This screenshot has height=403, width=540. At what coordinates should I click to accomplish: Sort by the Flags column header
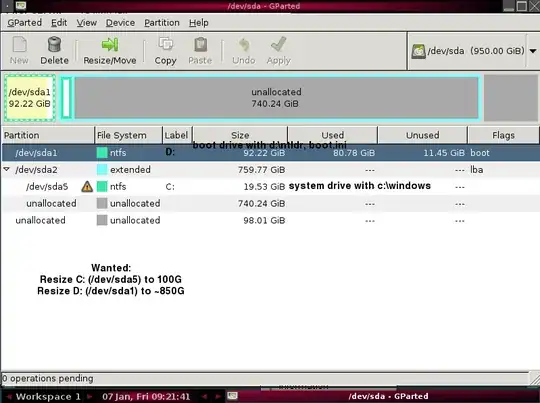(503, 135)
